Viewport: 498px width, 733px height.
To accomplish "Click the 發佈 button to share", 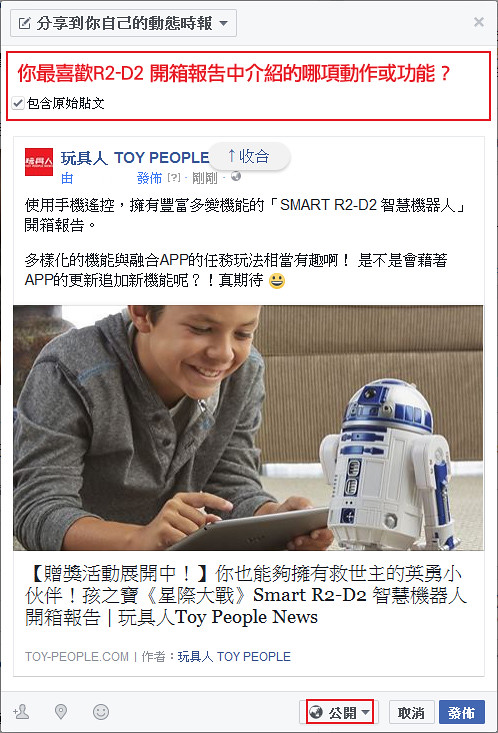I will coord(462,712).
